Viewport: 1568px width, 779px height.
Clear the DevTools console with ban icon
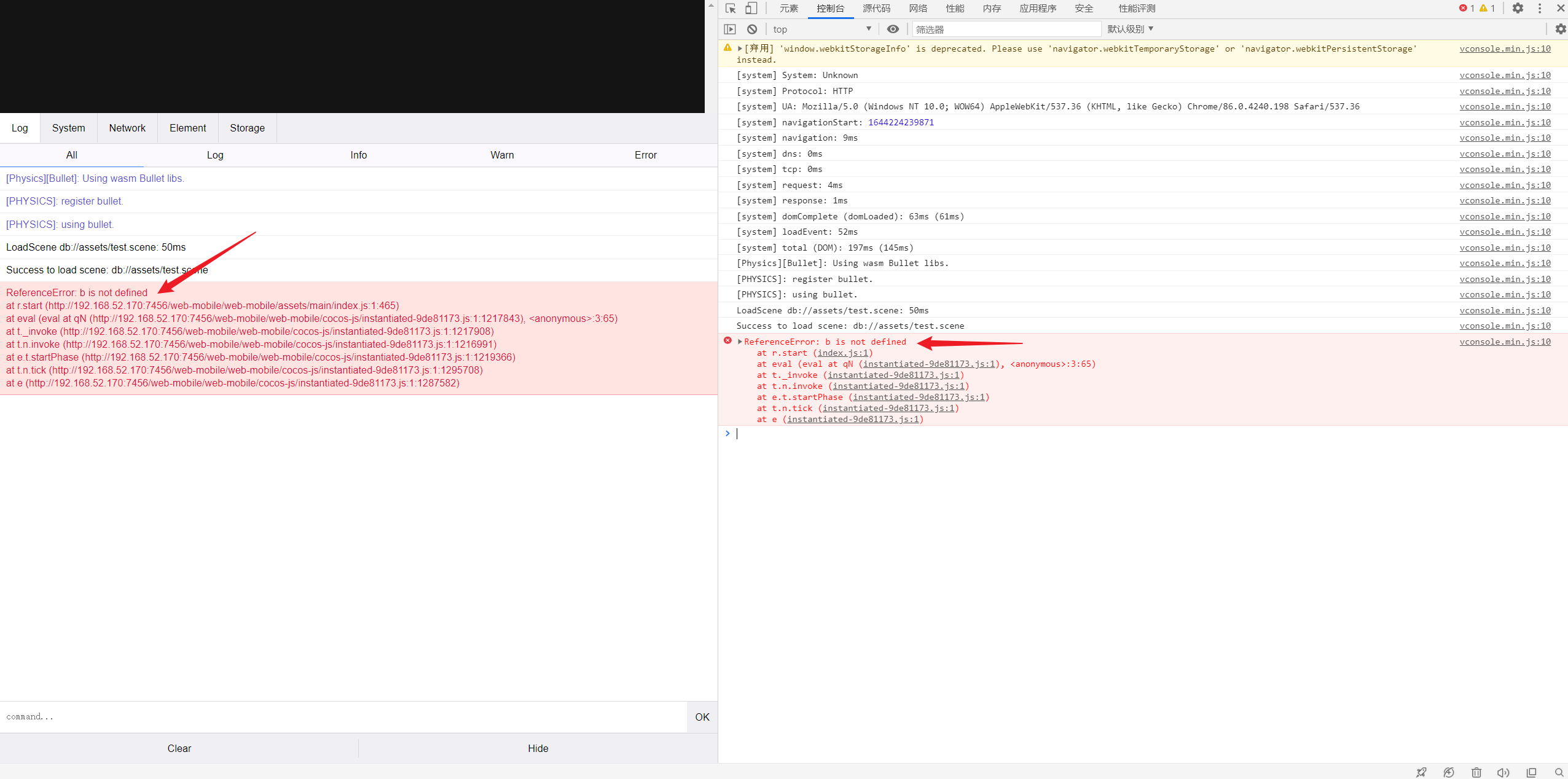point(752,29)
